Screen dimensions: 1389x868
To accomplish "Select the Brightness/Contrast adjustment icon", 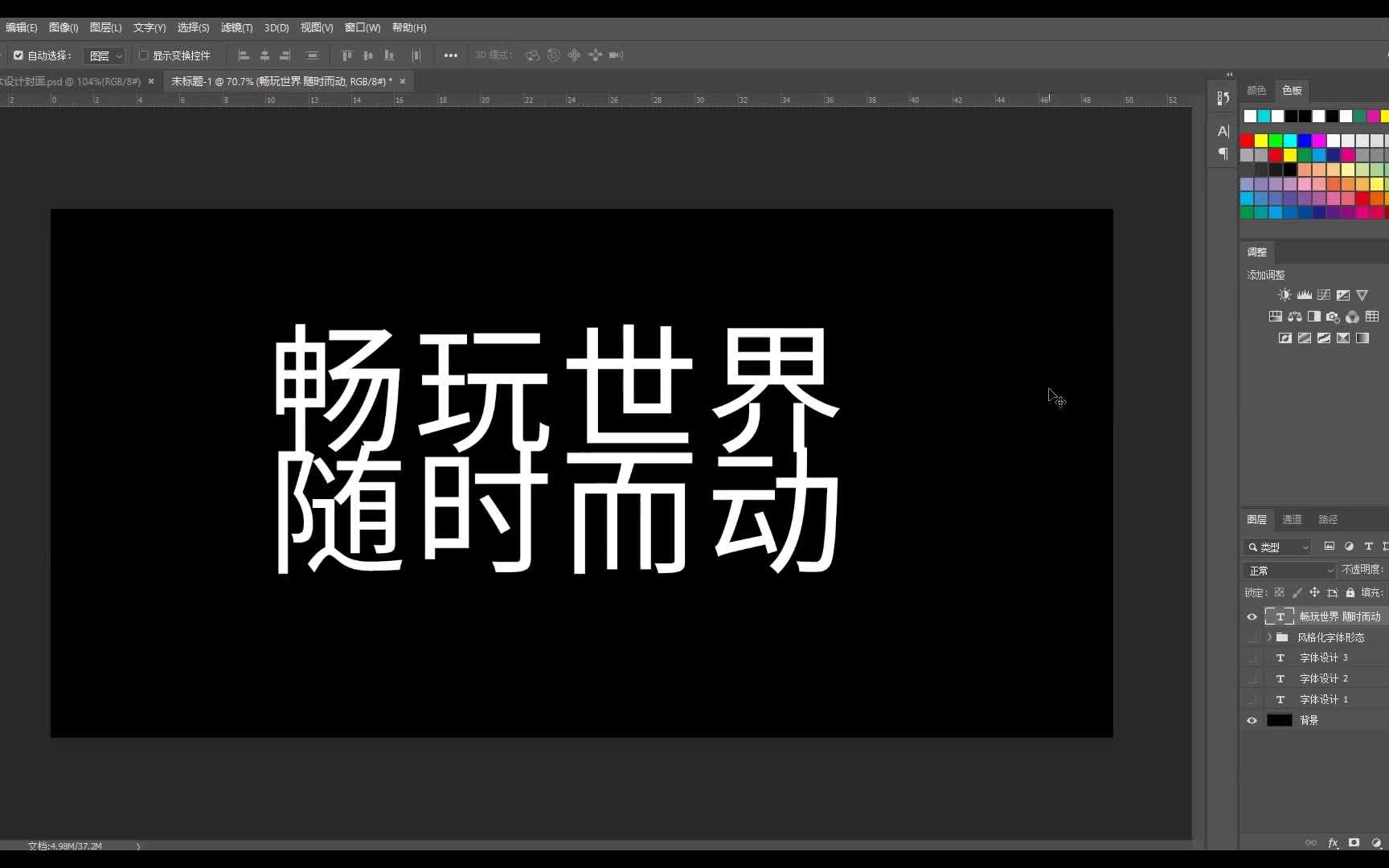I will pos(1285,294).
